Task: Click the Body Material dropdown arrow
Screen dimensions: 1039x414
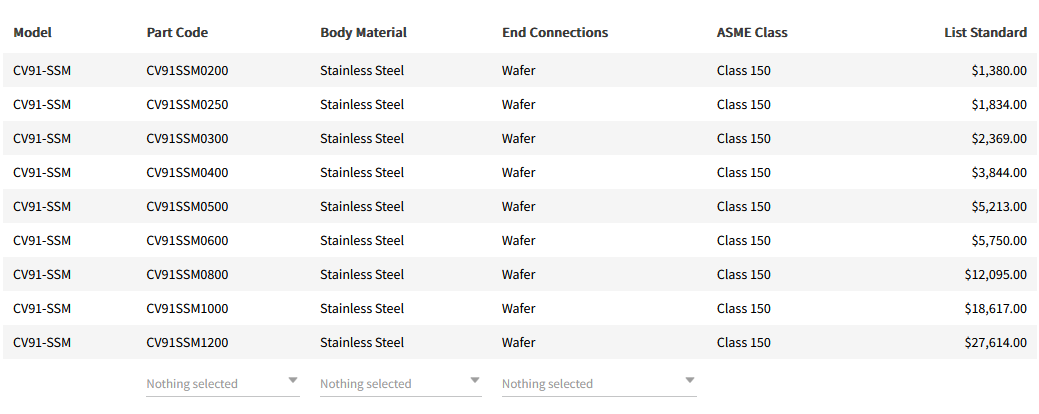Action: pos(475,381)
